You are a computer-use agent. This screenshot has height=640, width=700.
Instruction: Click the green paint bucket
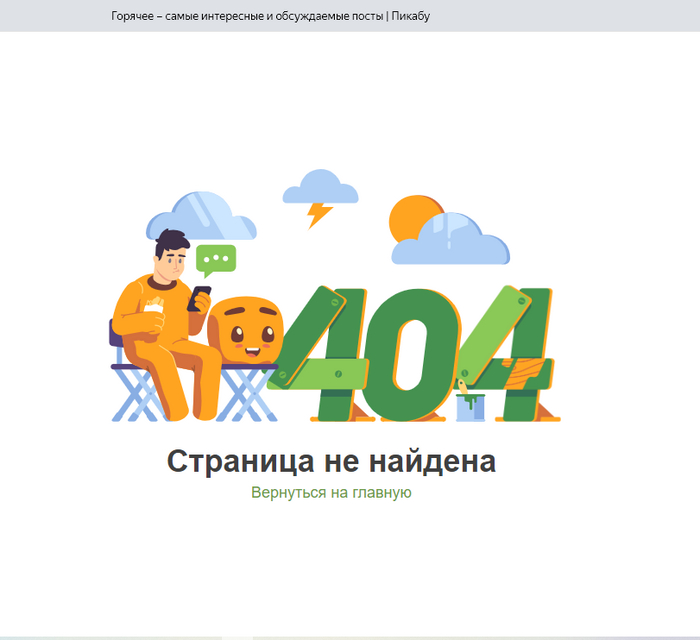[x=471, y=404]
